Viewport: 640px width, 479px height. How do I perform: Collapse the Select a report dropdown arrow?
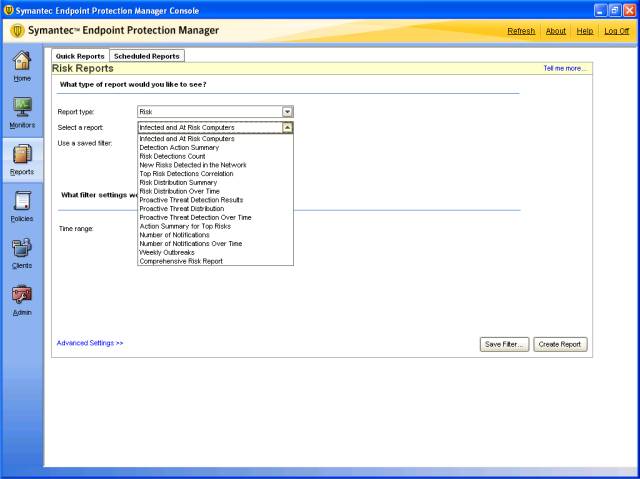[x=287, y=128]
